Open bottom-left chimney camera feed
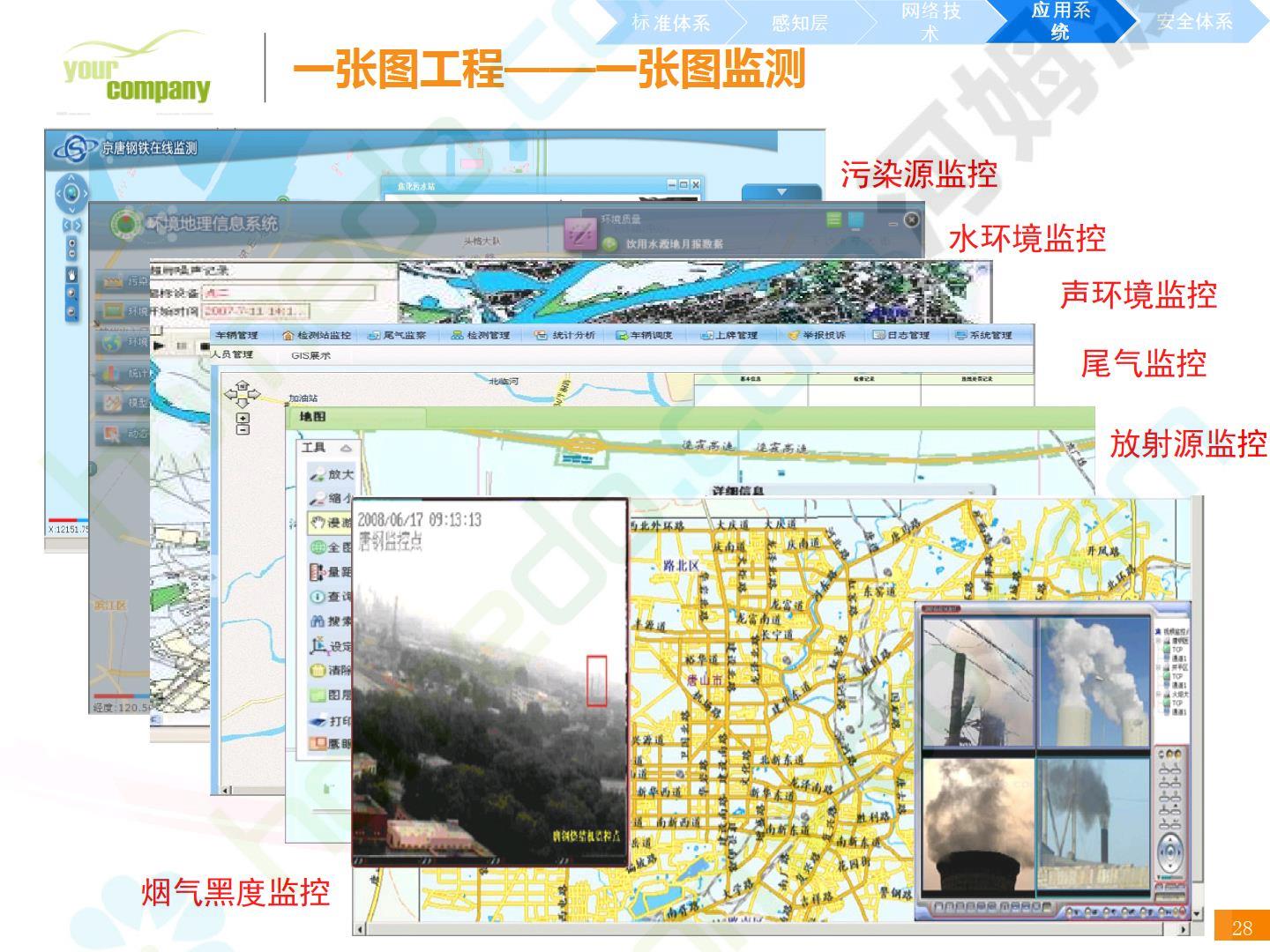The height and width of the screenshot is (952, 1270). [978, 823]
